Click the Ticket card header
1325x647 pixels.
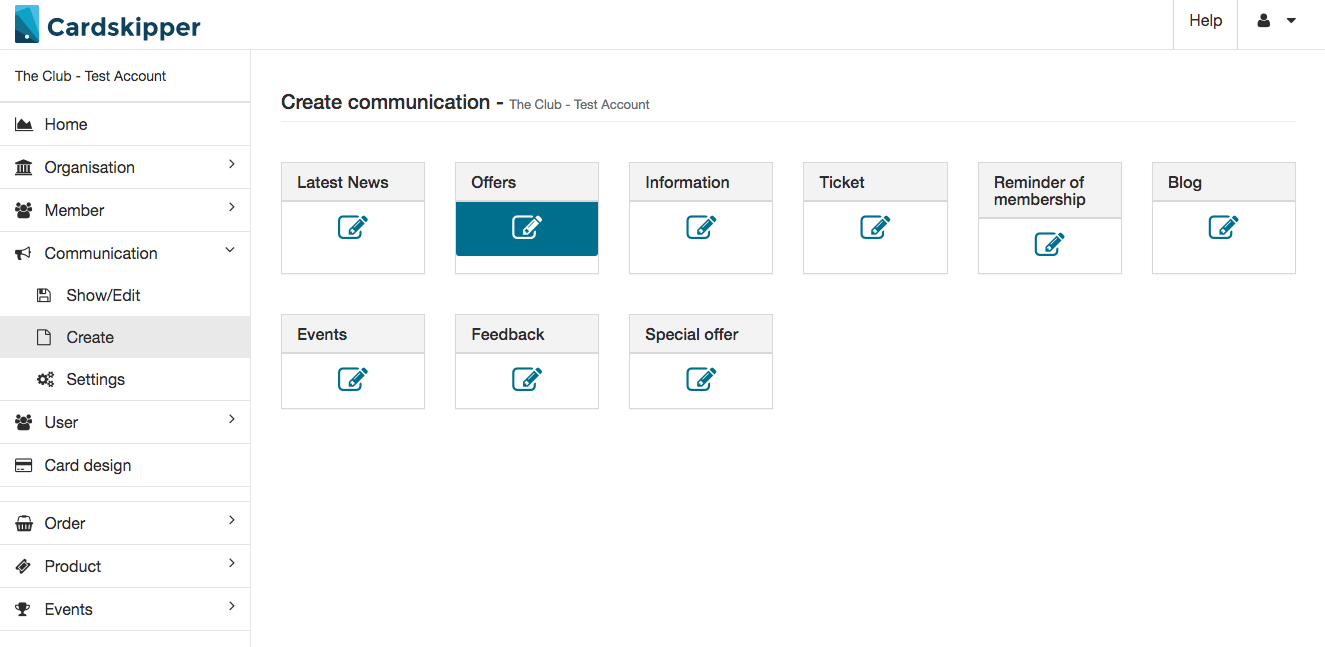pos(875,182)
